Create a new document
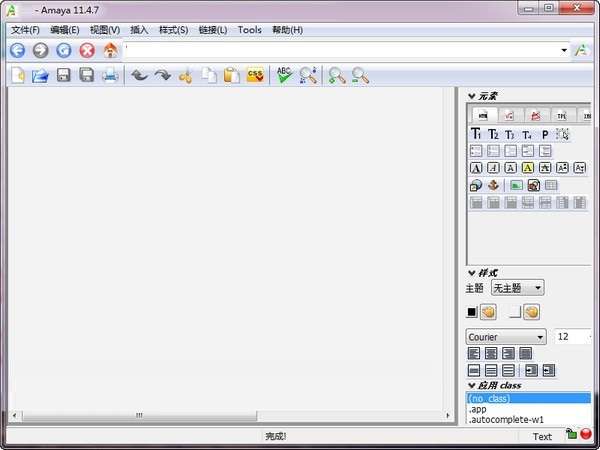Screen dimensions: 600x450 click(18, 75)
